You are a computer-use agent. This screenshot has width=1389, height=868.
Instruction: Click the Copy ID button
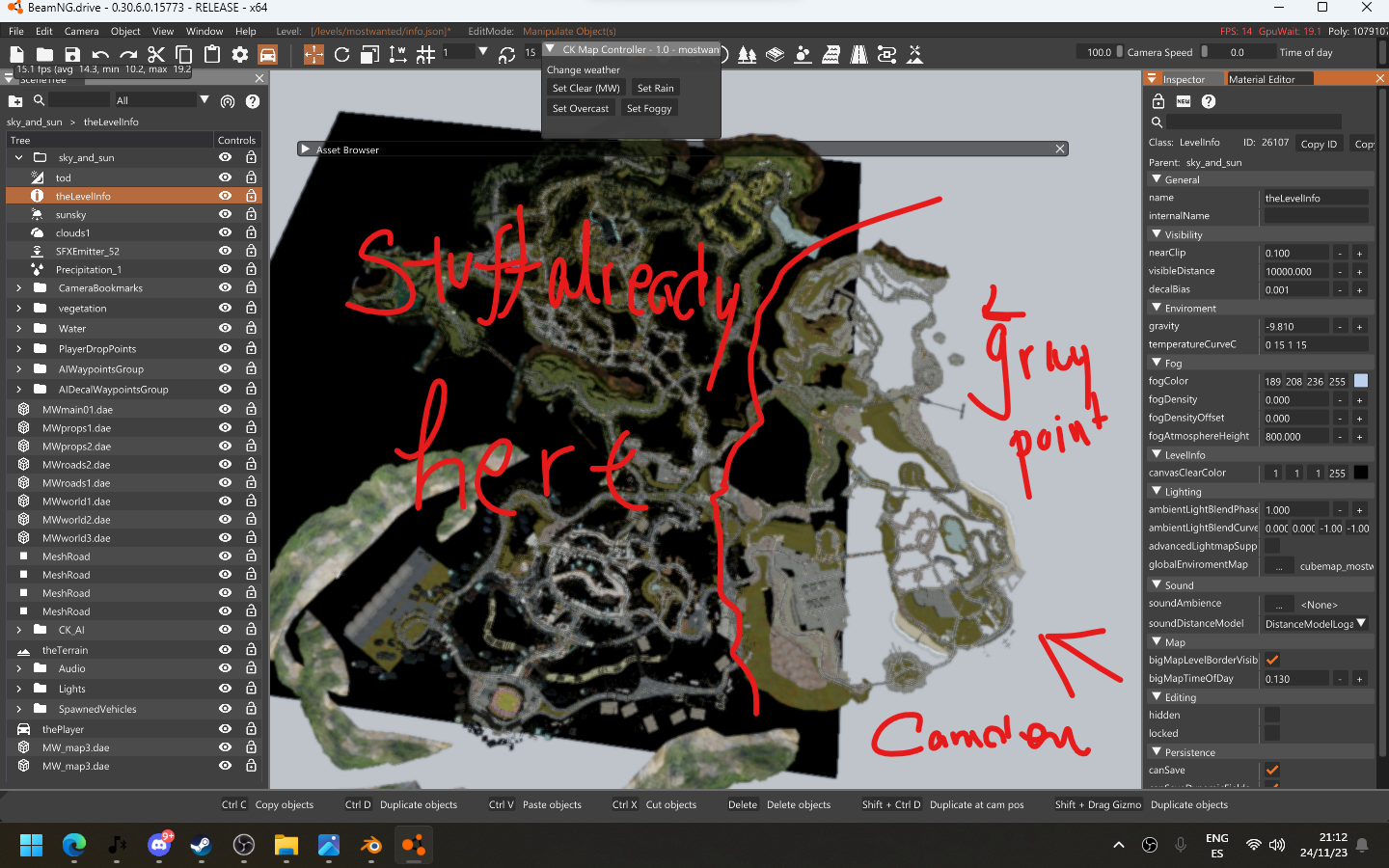[x=1319, y=144]
